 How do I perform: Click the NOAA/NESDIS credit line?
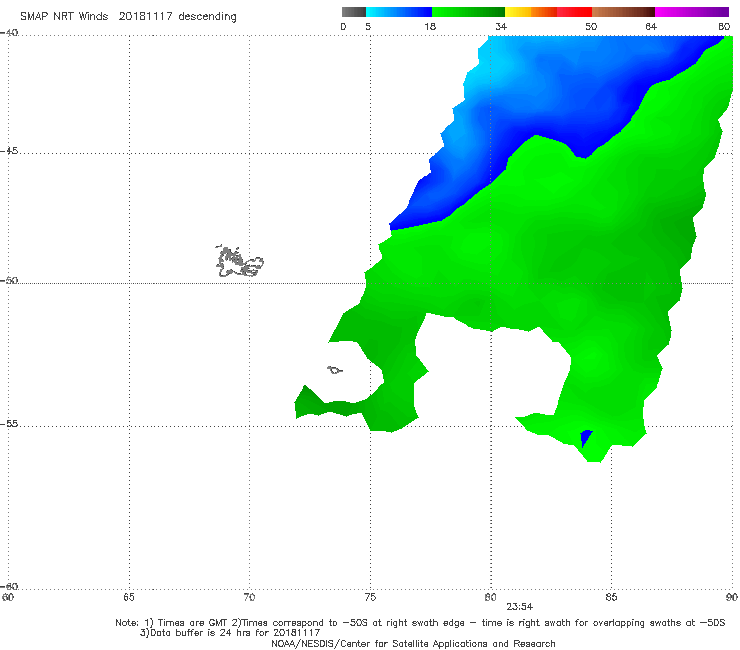(x=413, y=643)
